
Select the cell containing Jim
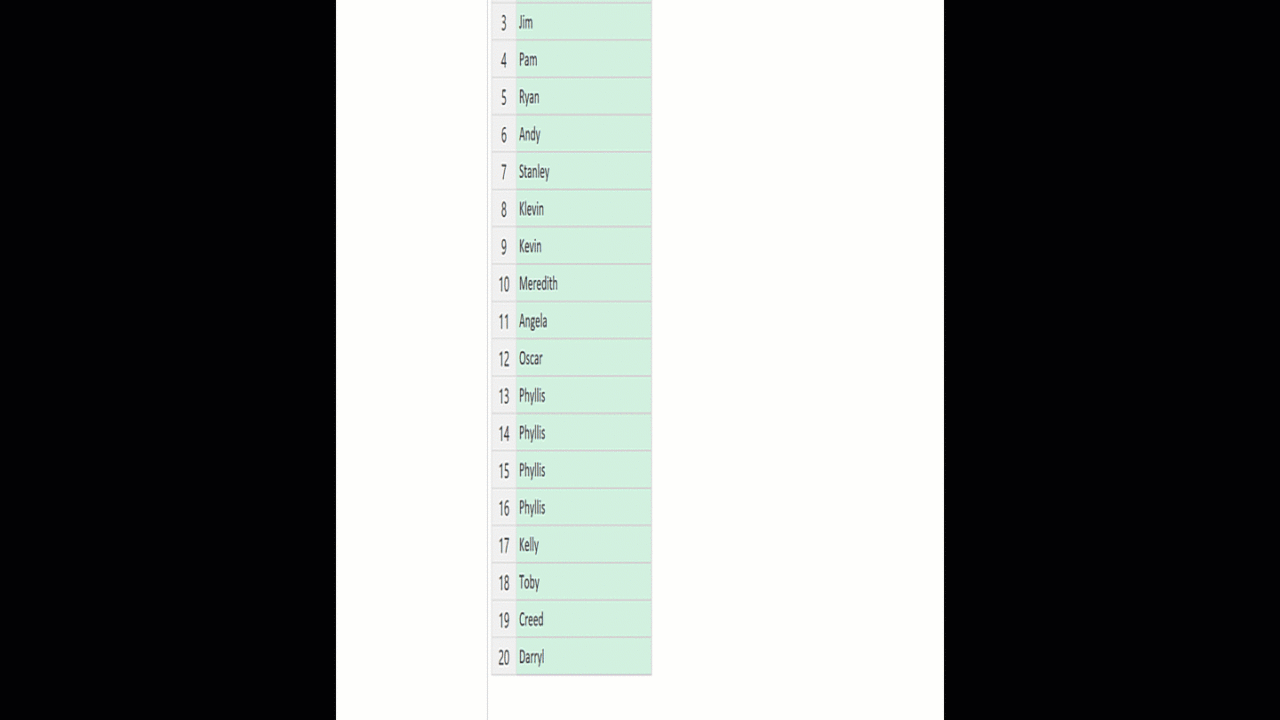pyautogui.click(x=582, y=22)
